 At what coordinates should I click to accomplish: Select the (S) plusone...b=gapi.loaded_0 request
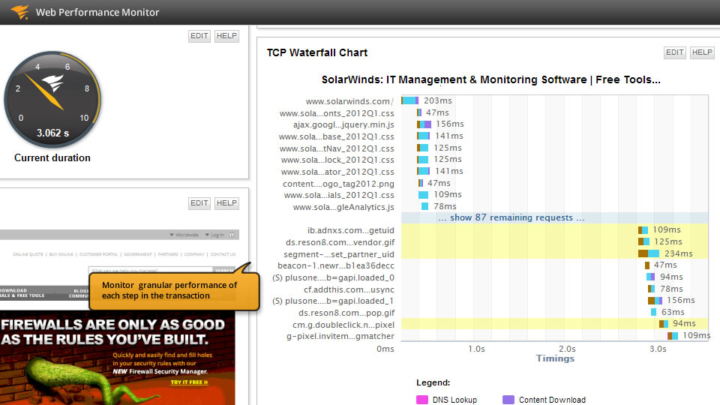click(x=333, y=277)
